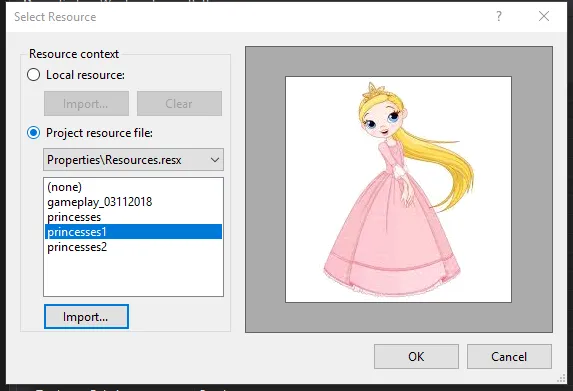573x391 pixels.
Task: Click the dropdown chevron arrow
Action: [215, 160]
